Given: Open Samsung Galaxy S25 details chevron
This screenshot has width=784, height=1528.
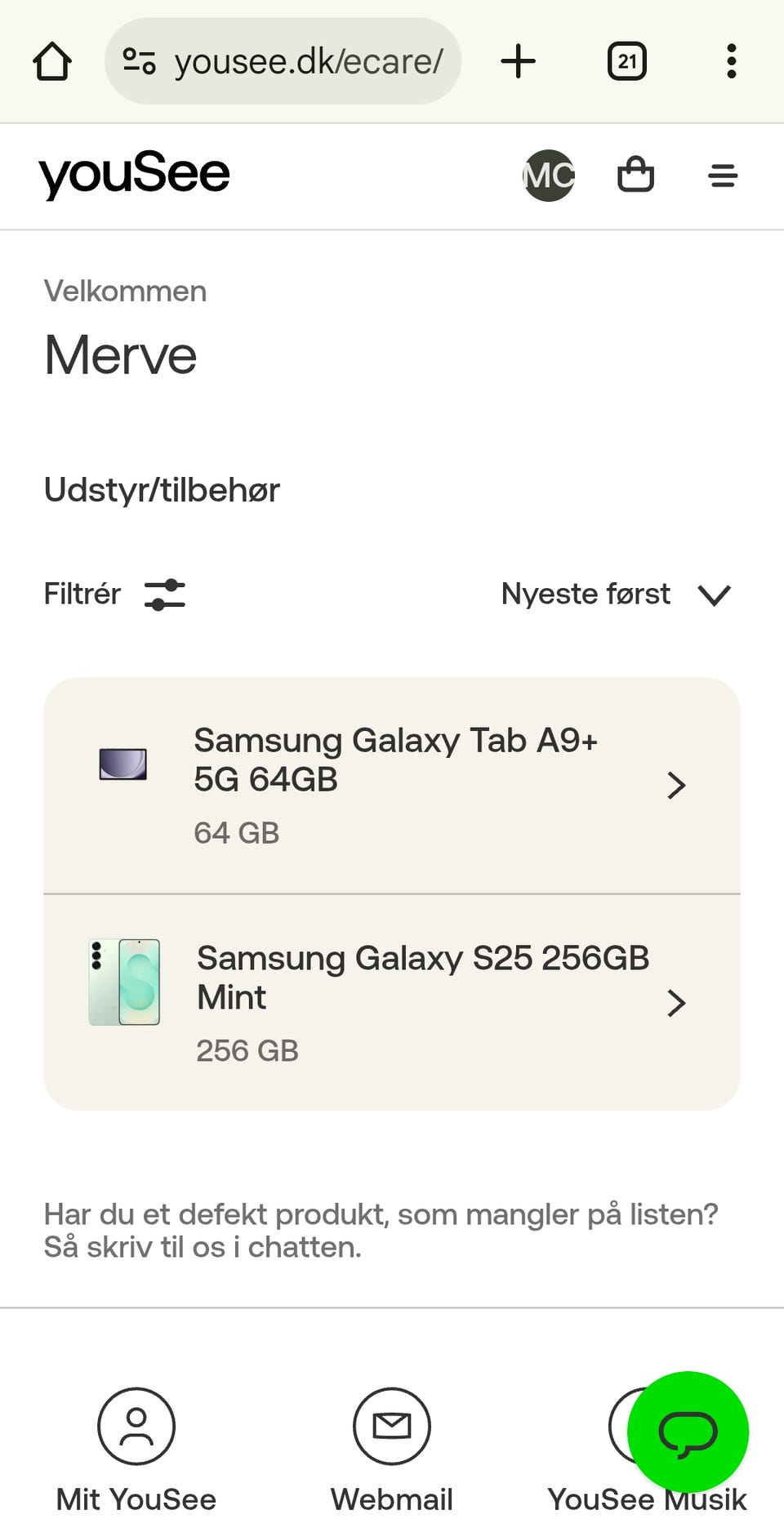Looking at the screenshot, I should [675, 1003].
